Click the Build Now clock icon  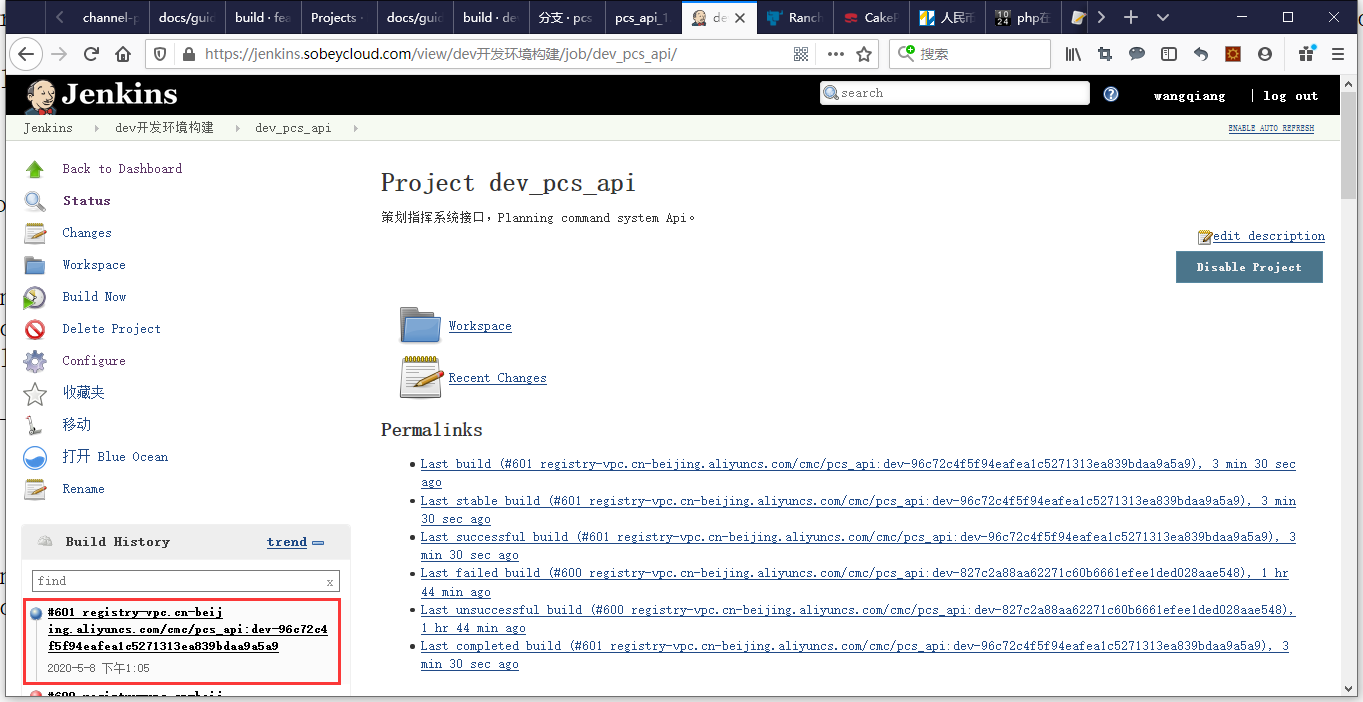(x=35, y=297)
